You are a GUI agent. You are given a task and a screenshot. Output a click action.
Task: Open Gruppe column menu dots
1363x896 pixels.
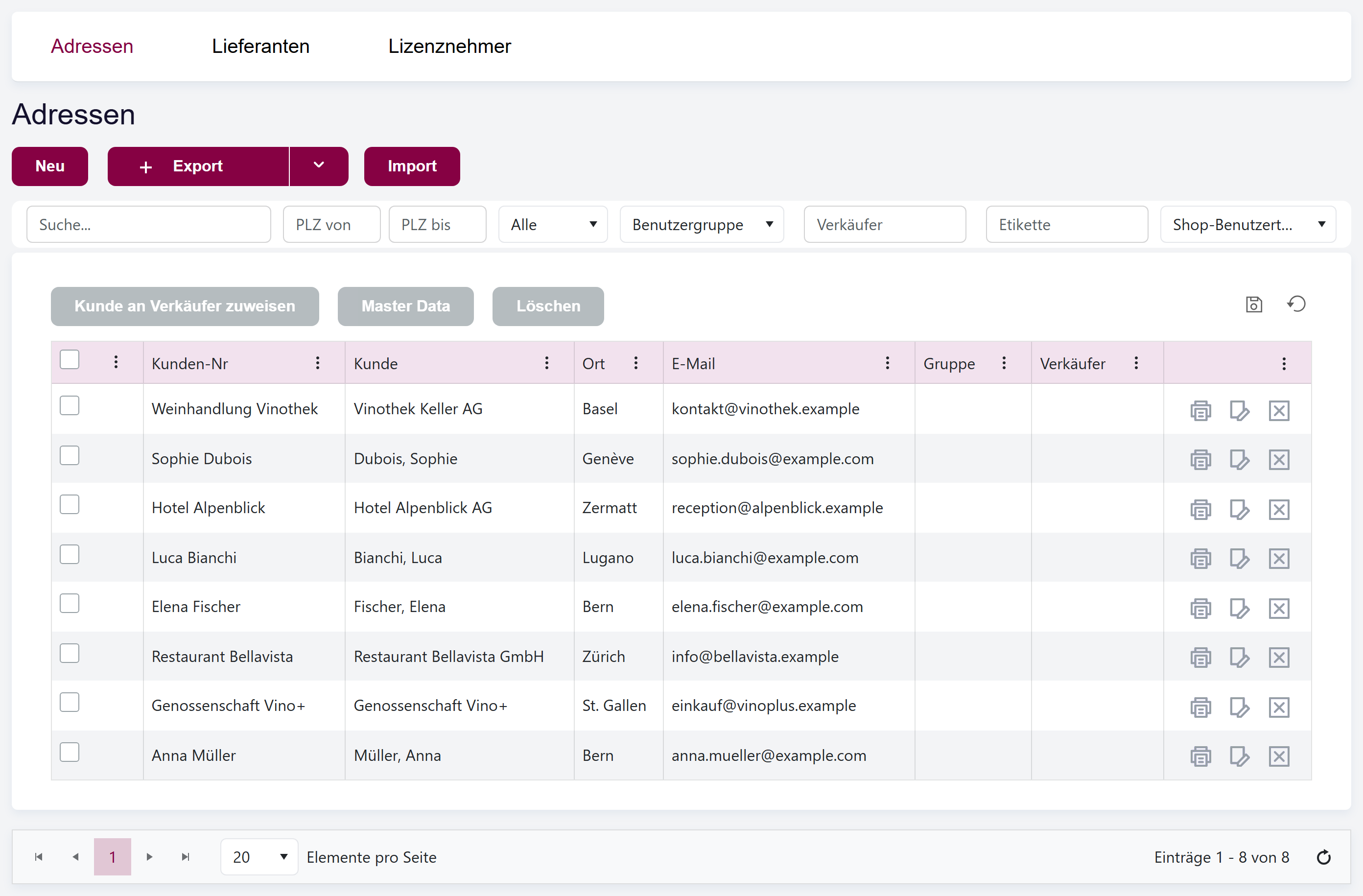point(1004,363)
